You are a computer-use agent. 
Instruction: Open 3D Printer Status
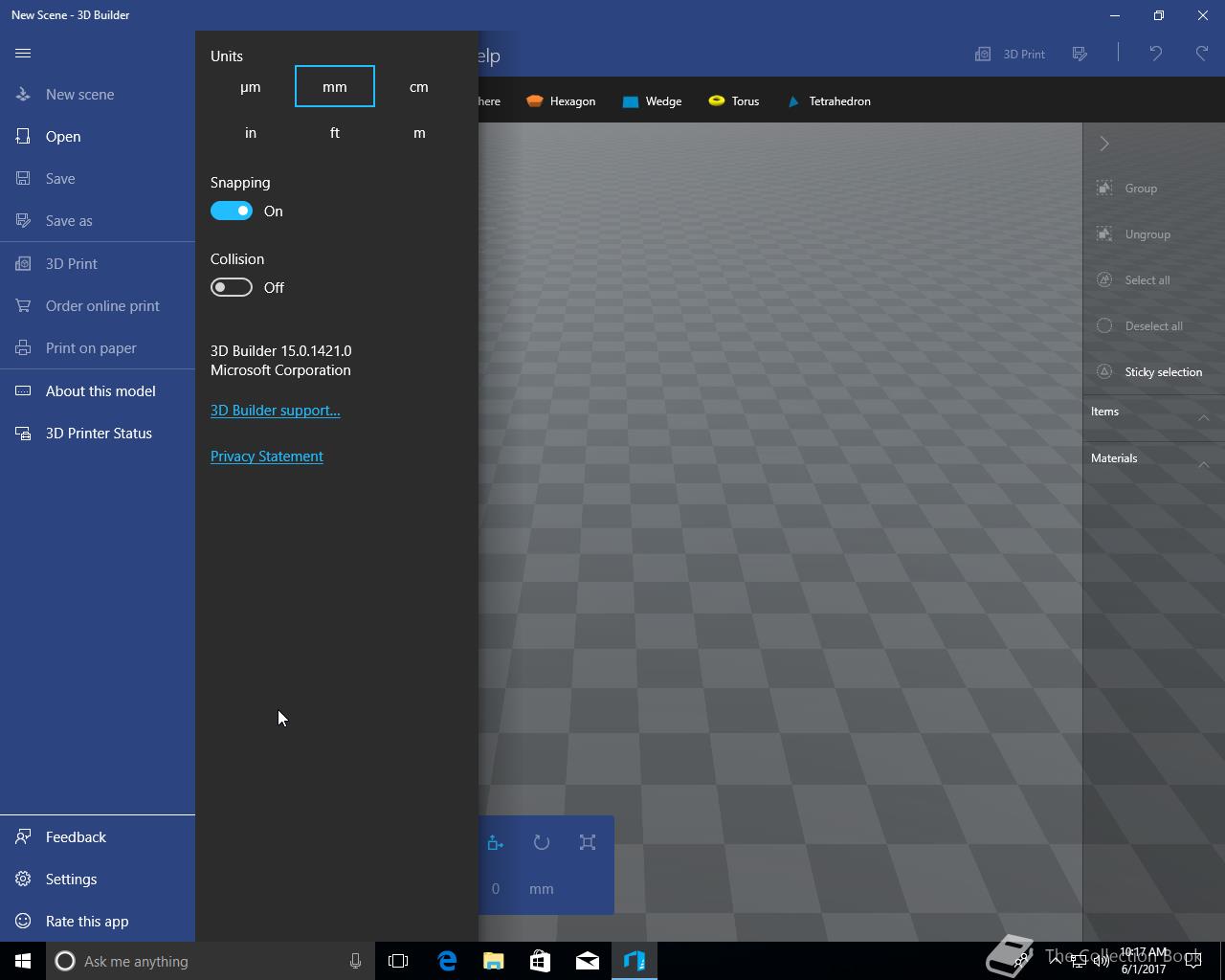point(98,433)
